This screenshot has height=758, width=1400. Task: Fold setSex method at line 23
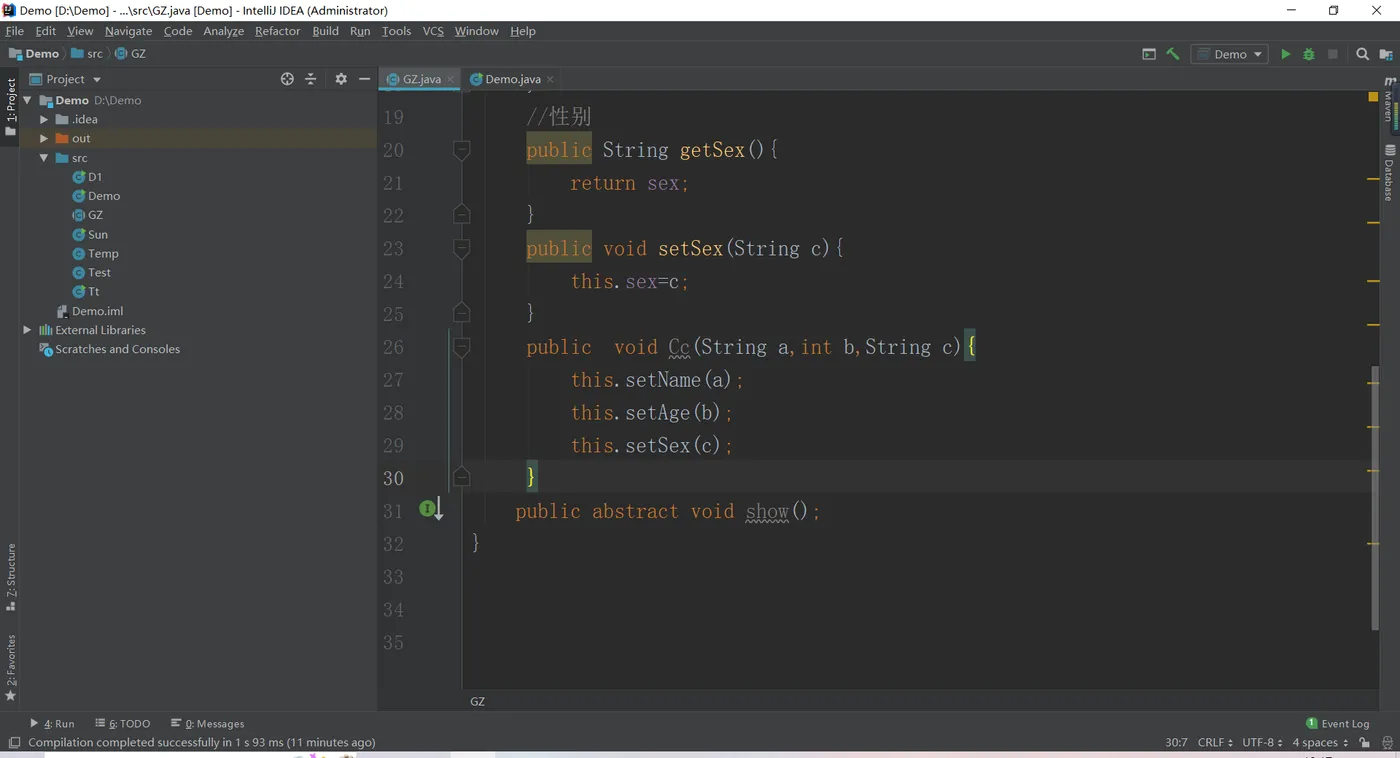pyautogui.click(x=461, y=248)
